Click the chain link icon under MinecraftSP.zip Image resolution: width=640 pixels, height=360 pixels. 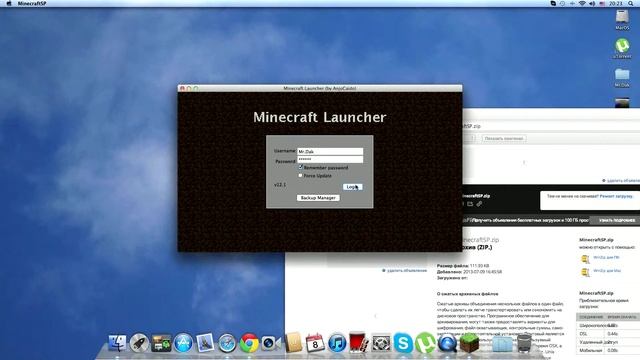pos(479,204)
